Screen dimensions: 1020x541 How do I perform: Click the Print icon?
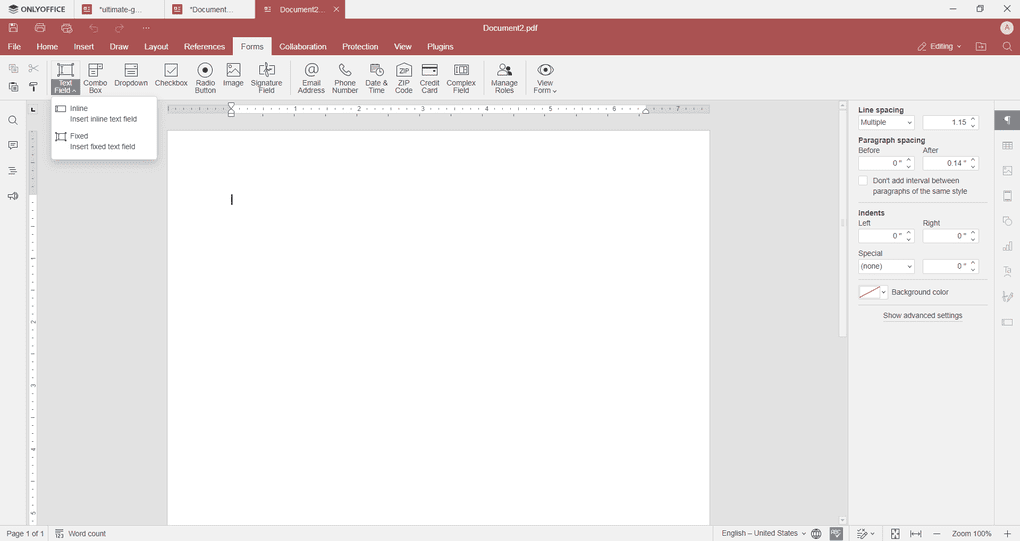coord(40,28)
